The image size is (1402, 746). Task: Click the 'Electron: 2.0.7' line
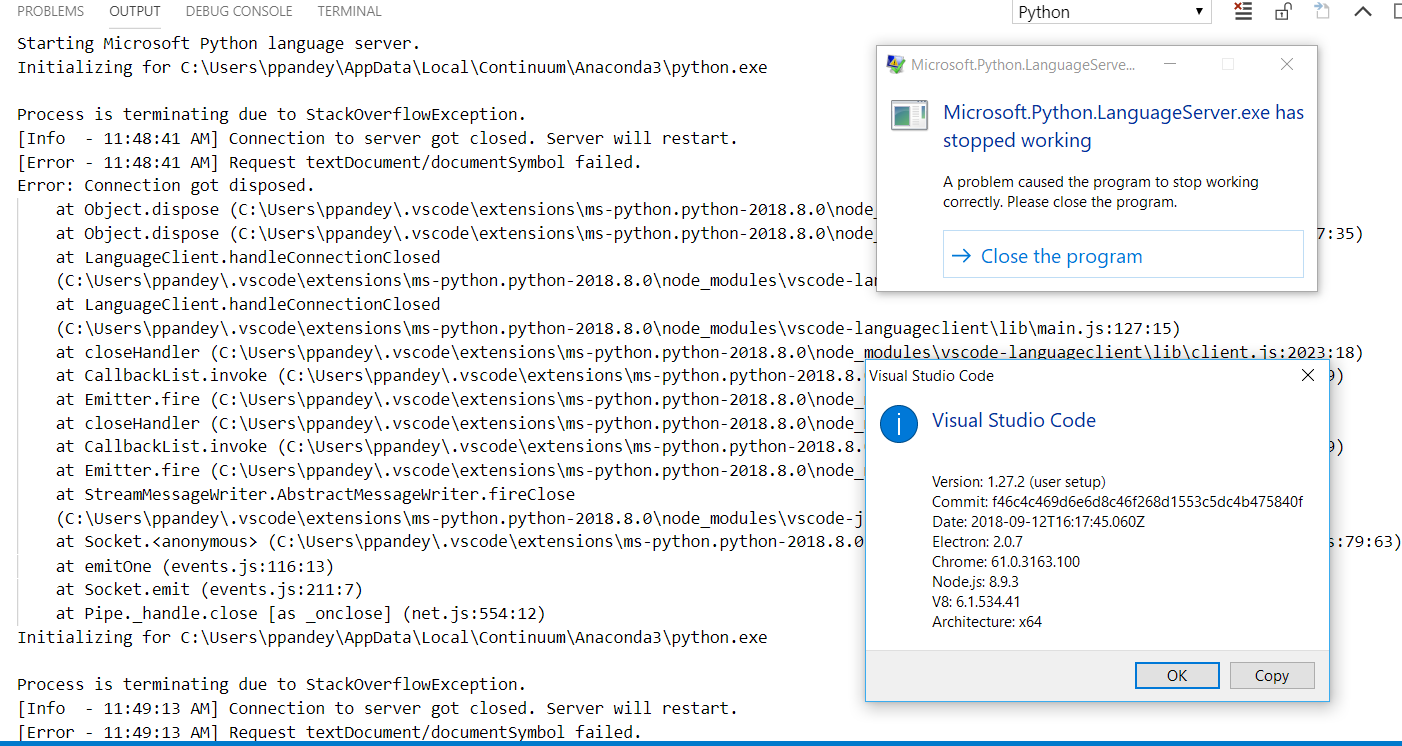click(978, 542)
